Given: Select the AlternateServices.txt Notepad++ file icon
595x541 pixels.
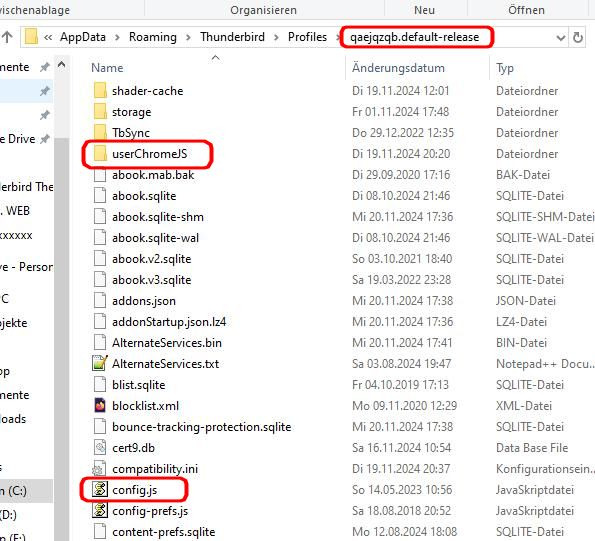Looking at the screenshot, I should 100,363.
